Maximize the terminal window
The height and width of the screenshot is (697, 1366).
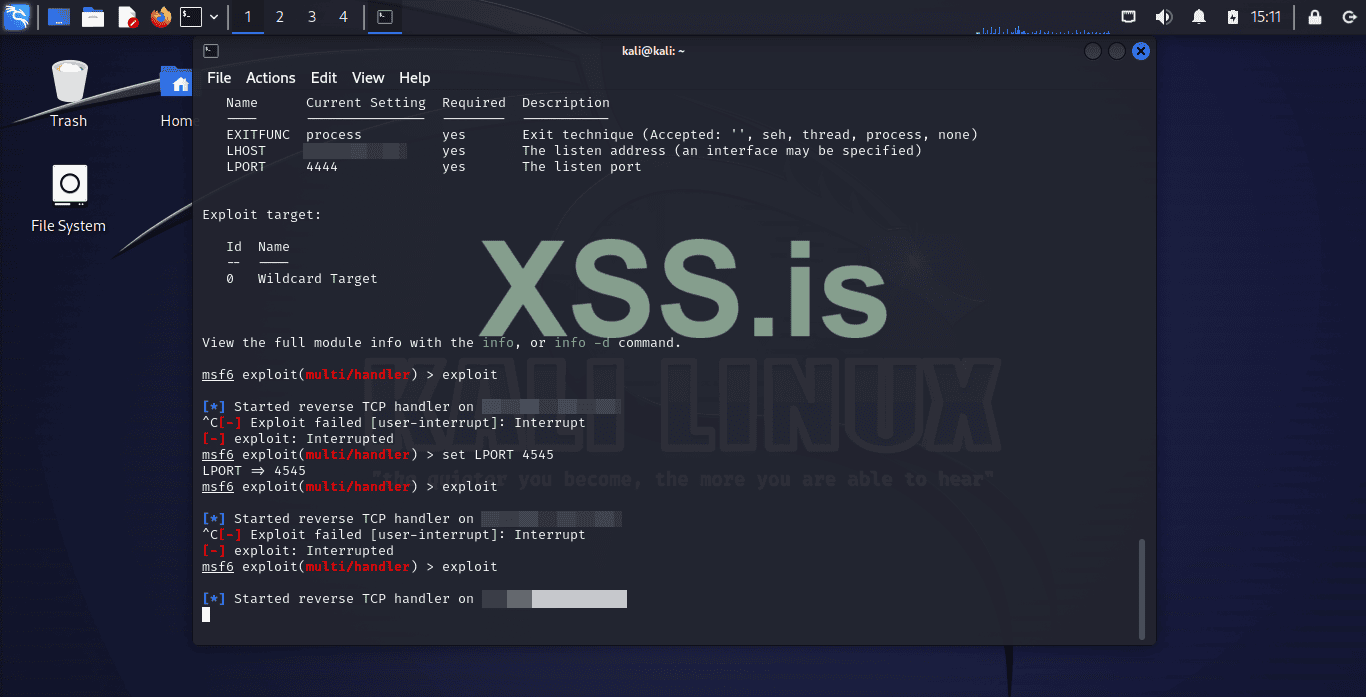click(x=1117, y=51)
